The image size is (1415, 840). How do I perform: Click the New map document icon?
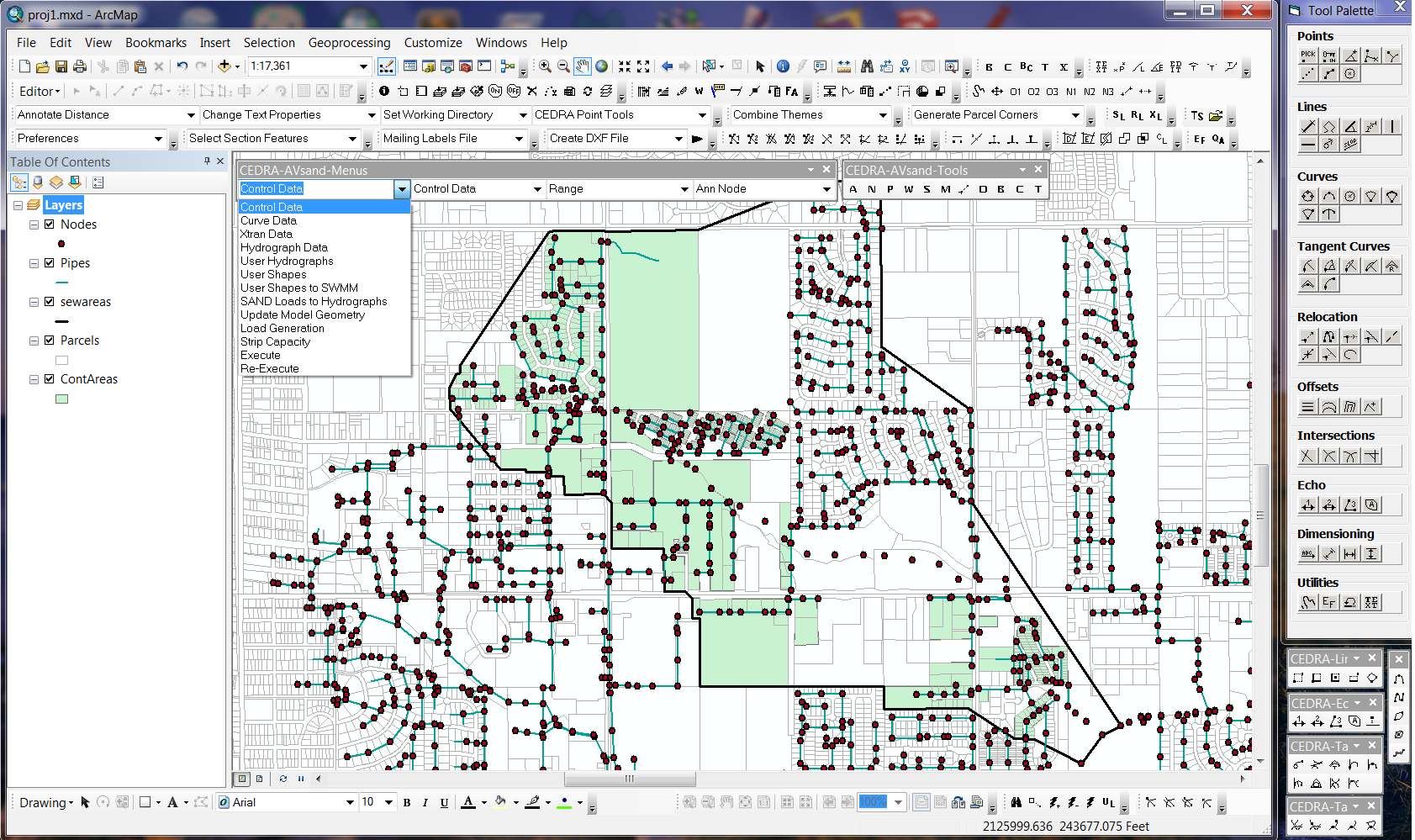tap(24, 66)
